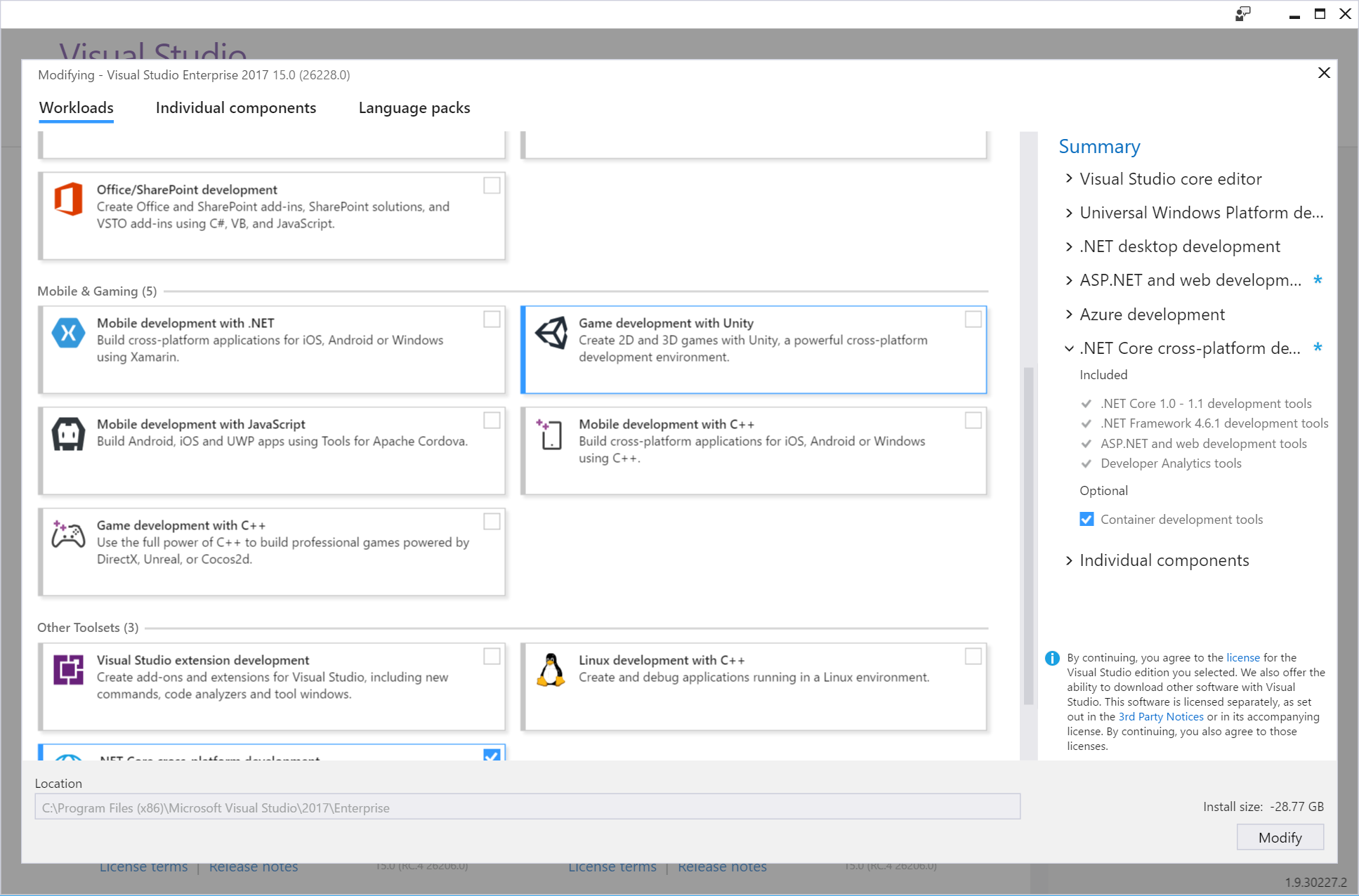The image size is (1359, 896).
Task: Check Linux development with C++ workload
Action: [x=973, y=657]
